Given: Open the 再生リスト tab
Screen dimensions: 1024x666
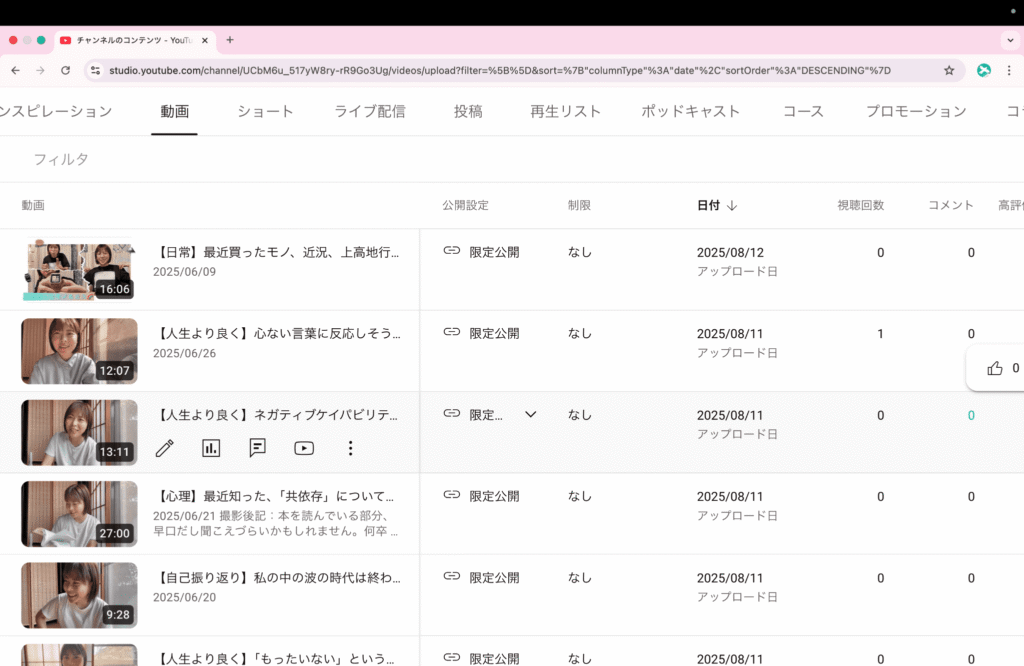Looking at the screenshot, I should 565,111.
